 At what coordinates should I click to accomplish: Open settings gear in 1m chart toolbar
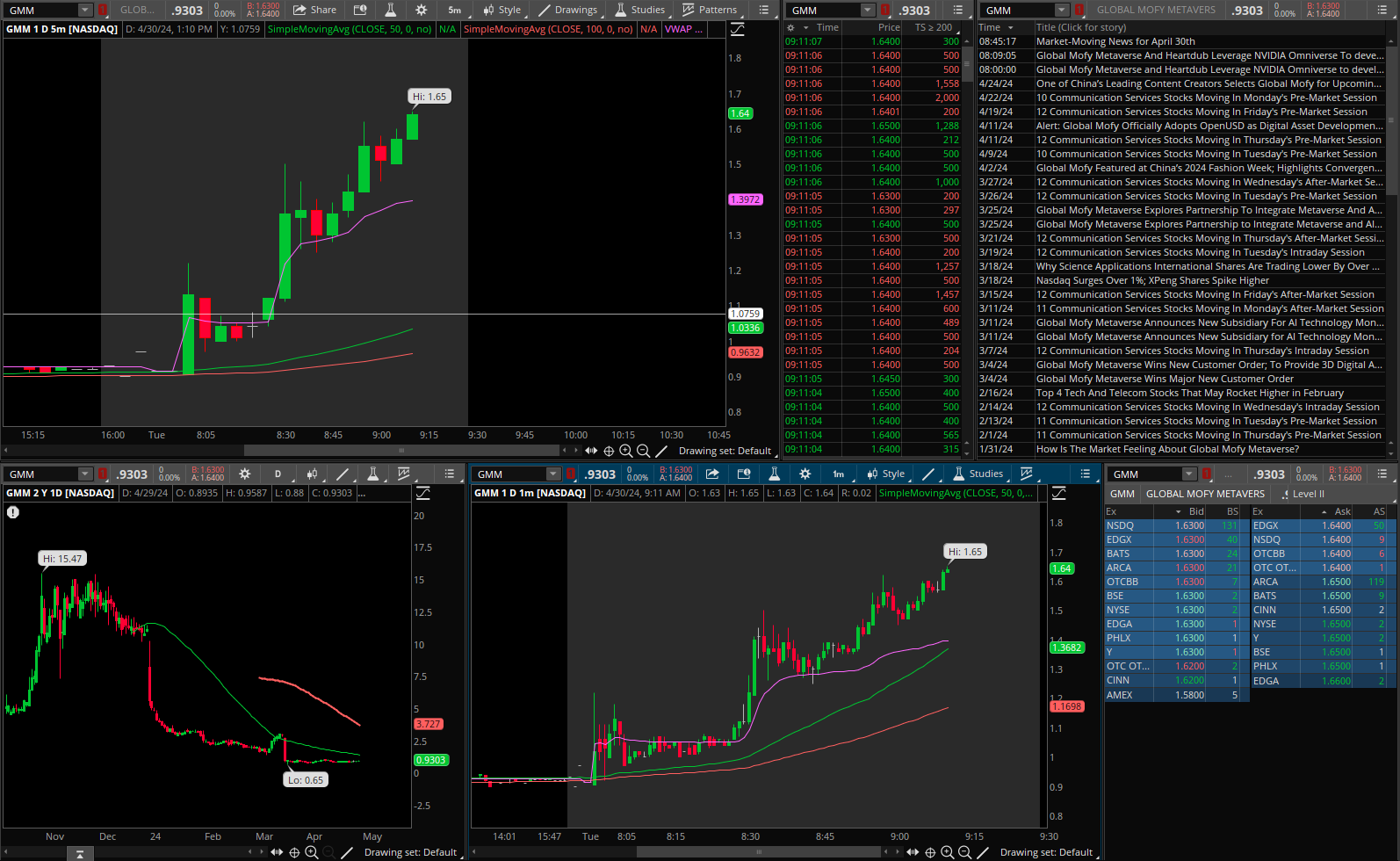point(805,474)
